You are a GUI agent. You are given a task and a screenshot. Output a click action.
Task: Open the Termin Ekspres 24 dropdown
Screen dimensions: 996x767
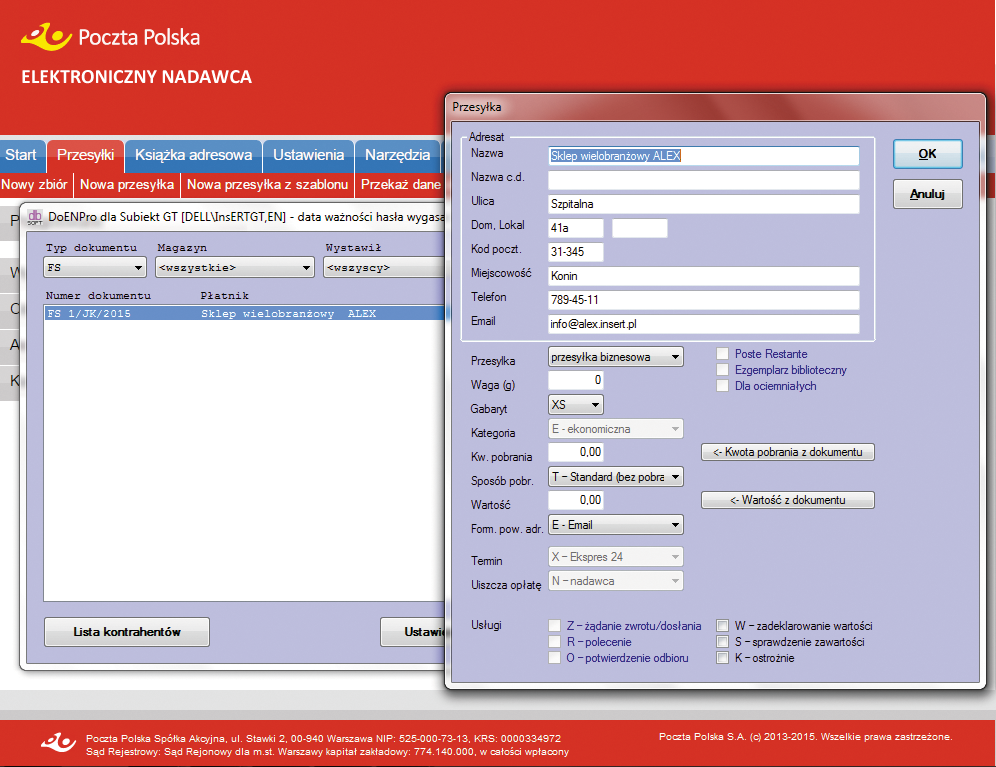tap(616, 557)
